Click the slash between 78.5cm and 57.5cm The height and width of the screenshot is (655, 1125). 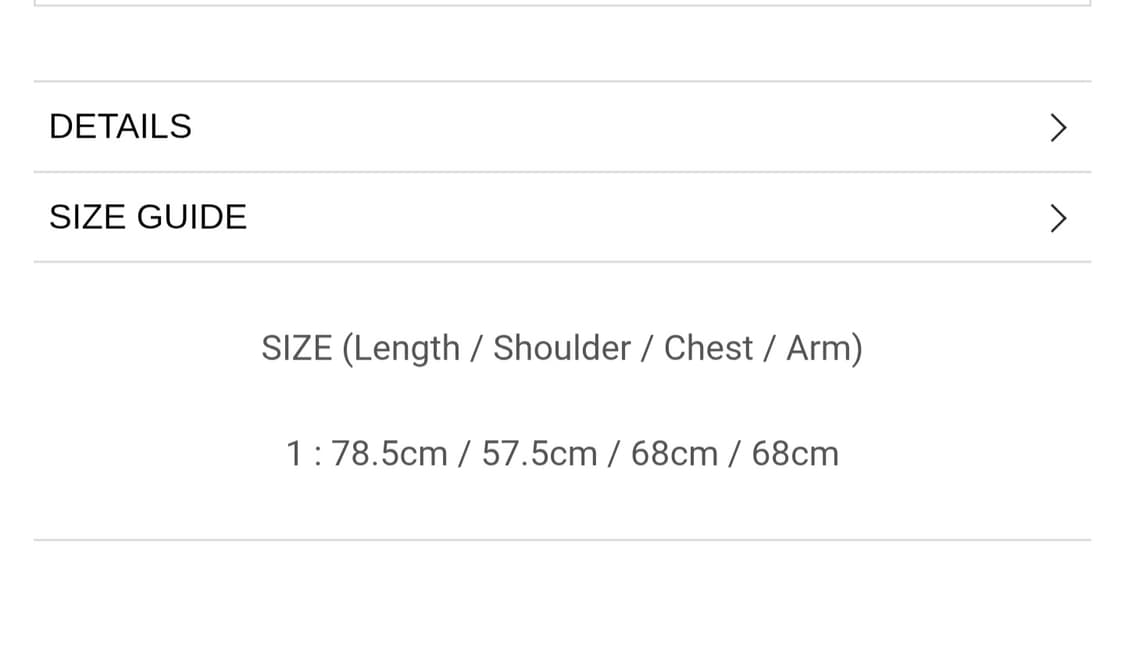tap(464, 454)
